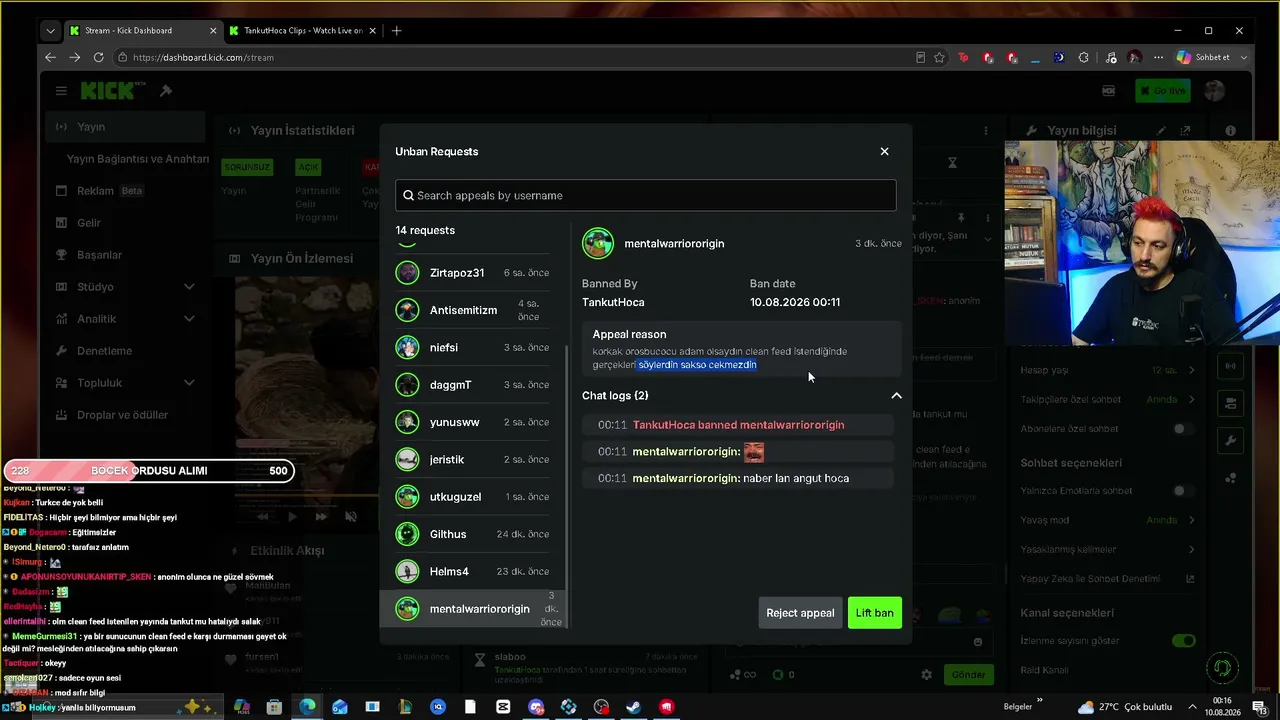Search appeals by username field
The height and width of the screenshot is (720, 1280).
click(646, 195)
